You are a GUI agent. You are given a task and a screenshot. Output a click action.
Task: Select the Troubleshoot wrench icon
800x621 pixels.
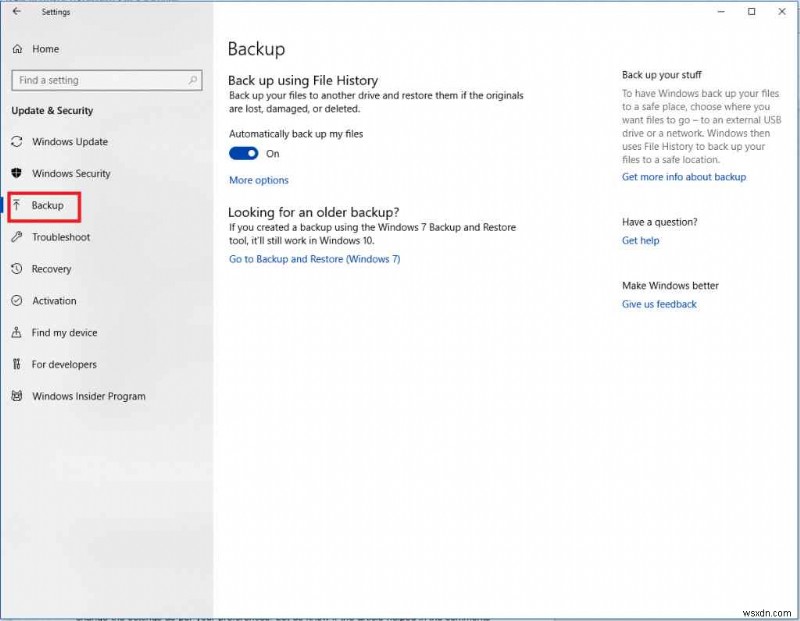pyautogui.click(x=17, y=238)
